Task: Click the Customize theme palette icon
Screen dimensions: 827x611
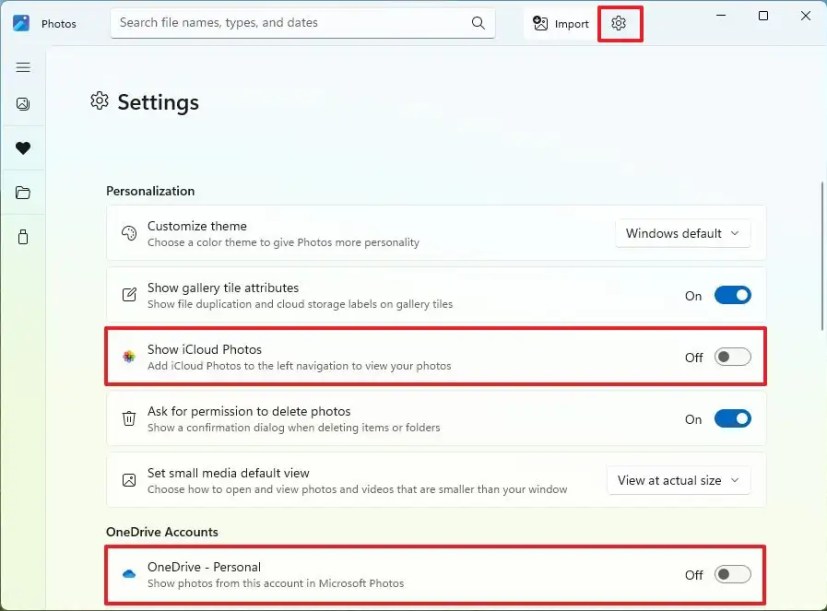Action: coord(129,233)
